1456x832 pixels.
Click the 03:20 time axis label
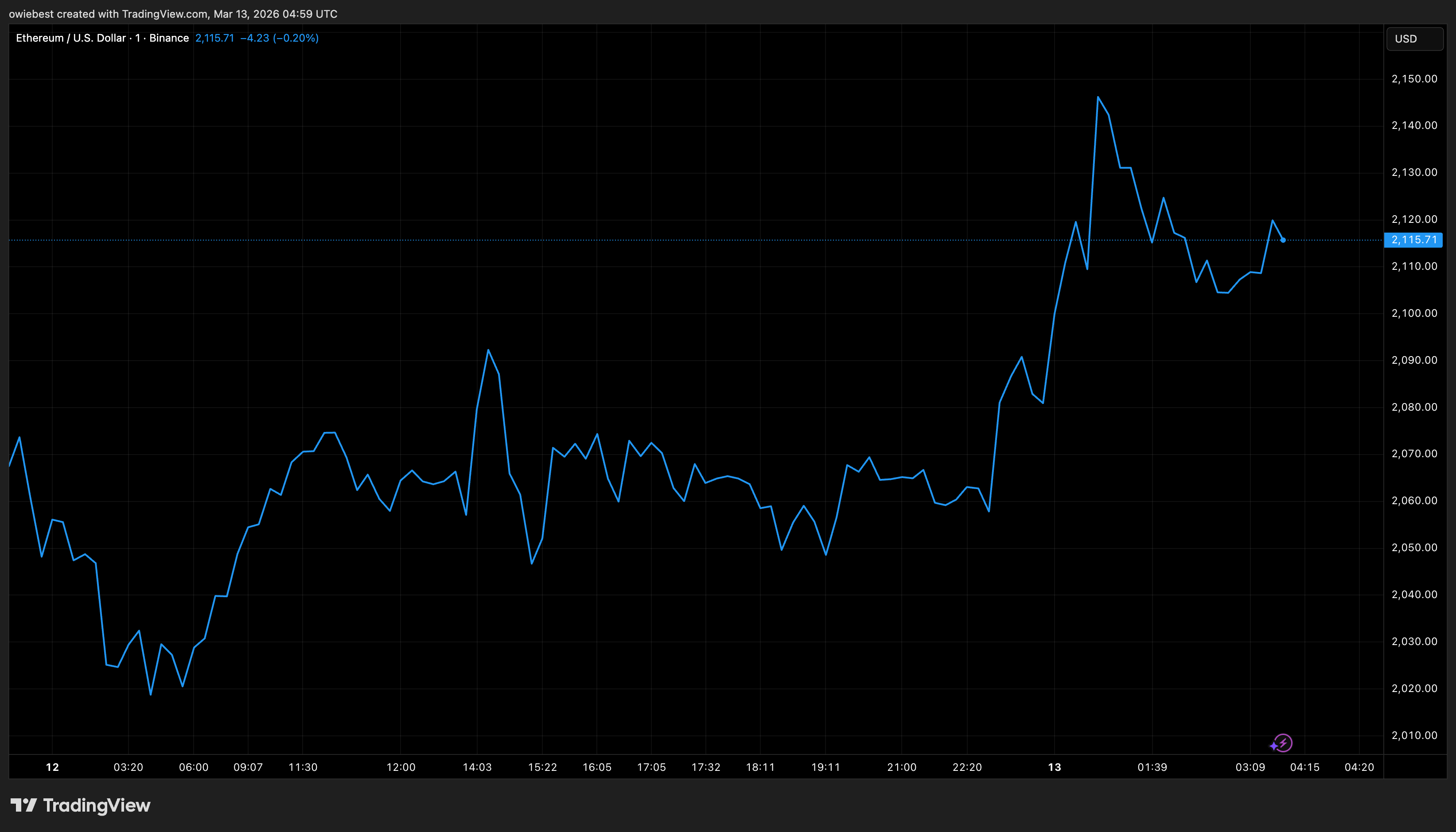coord(128,767)
